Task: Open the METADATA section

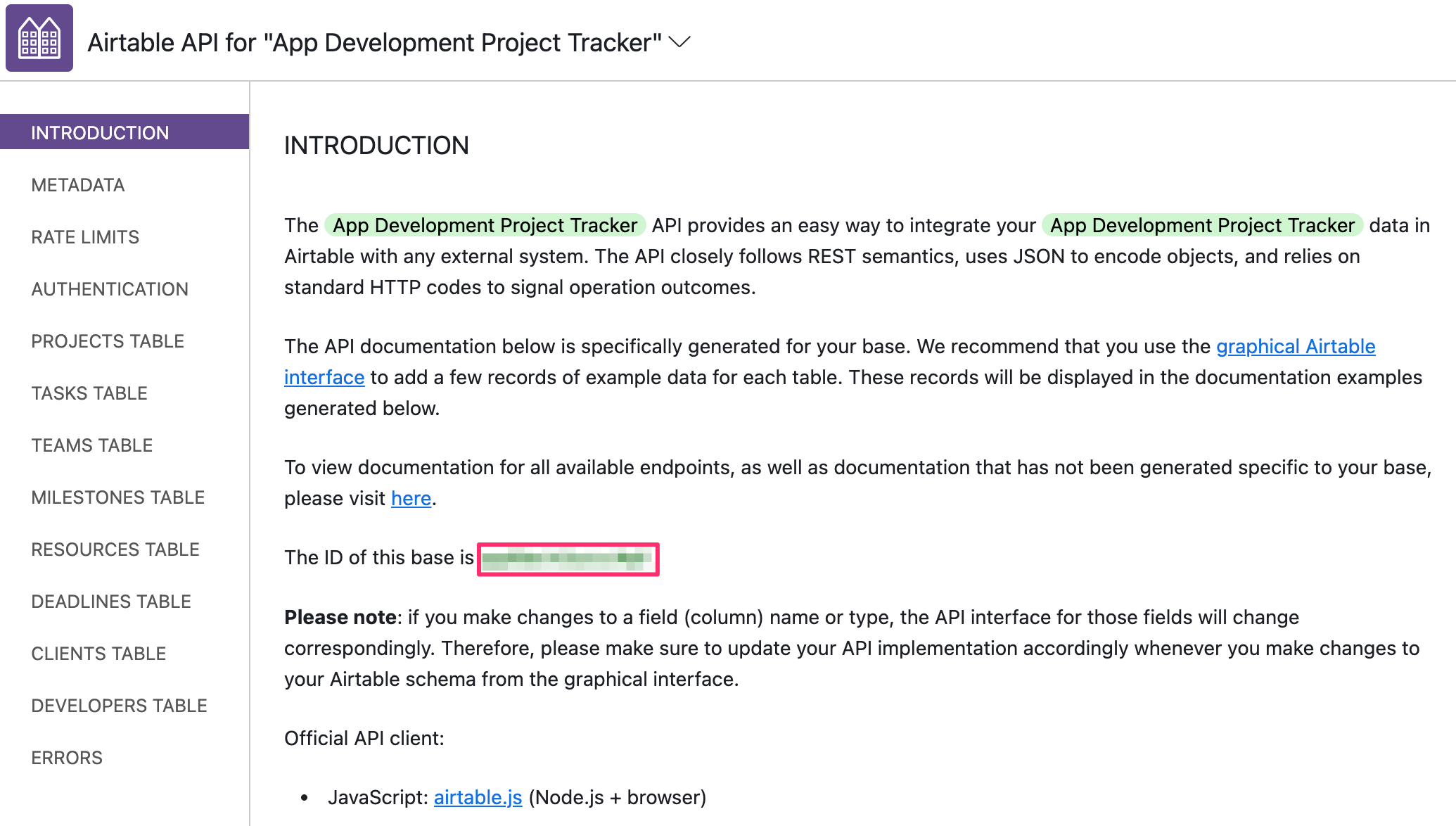Action: point(78,185)
